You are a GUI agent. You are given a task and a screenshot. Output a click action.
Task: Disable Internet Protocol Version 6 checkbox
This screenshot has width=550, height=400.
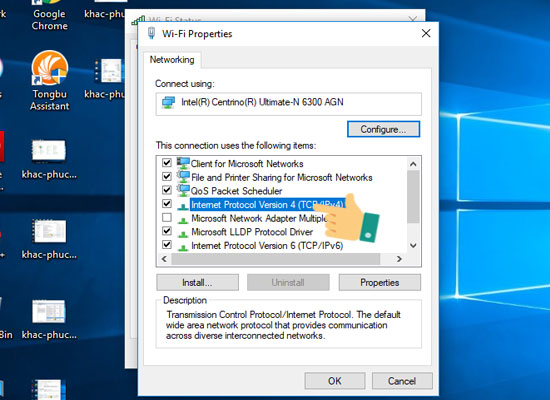[x=167, y=245]
